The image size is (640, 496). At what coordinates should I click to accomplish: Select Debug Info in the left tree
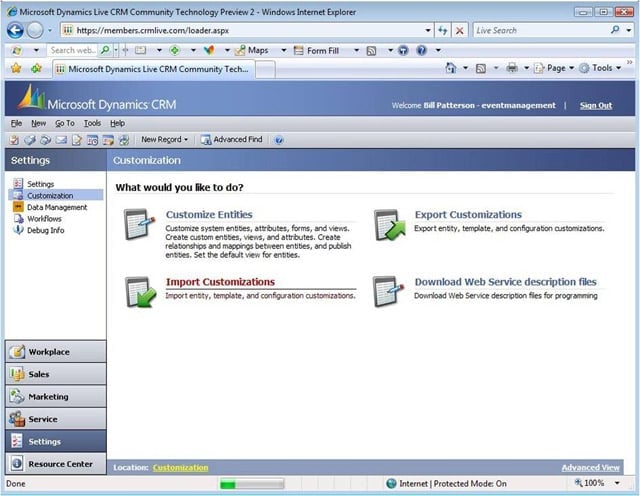[x=45, y=230]
